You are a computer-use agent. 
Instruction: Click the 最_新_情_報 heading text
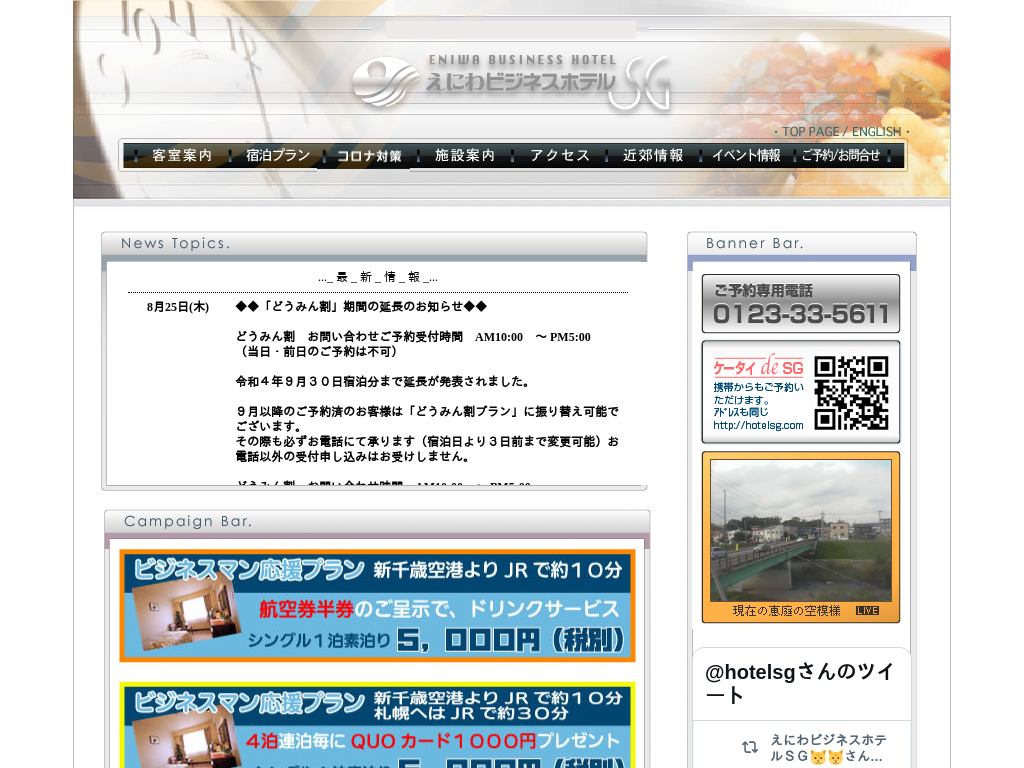point(377,277)
